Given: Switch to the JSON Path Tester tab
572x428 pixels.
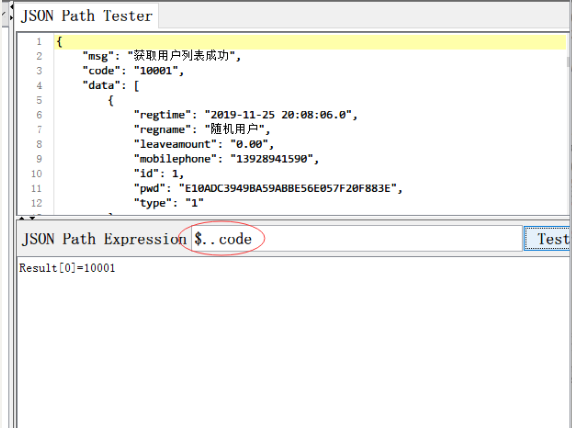Looking at the screenshot, I should pyautogui.click(x=86, y=16).
